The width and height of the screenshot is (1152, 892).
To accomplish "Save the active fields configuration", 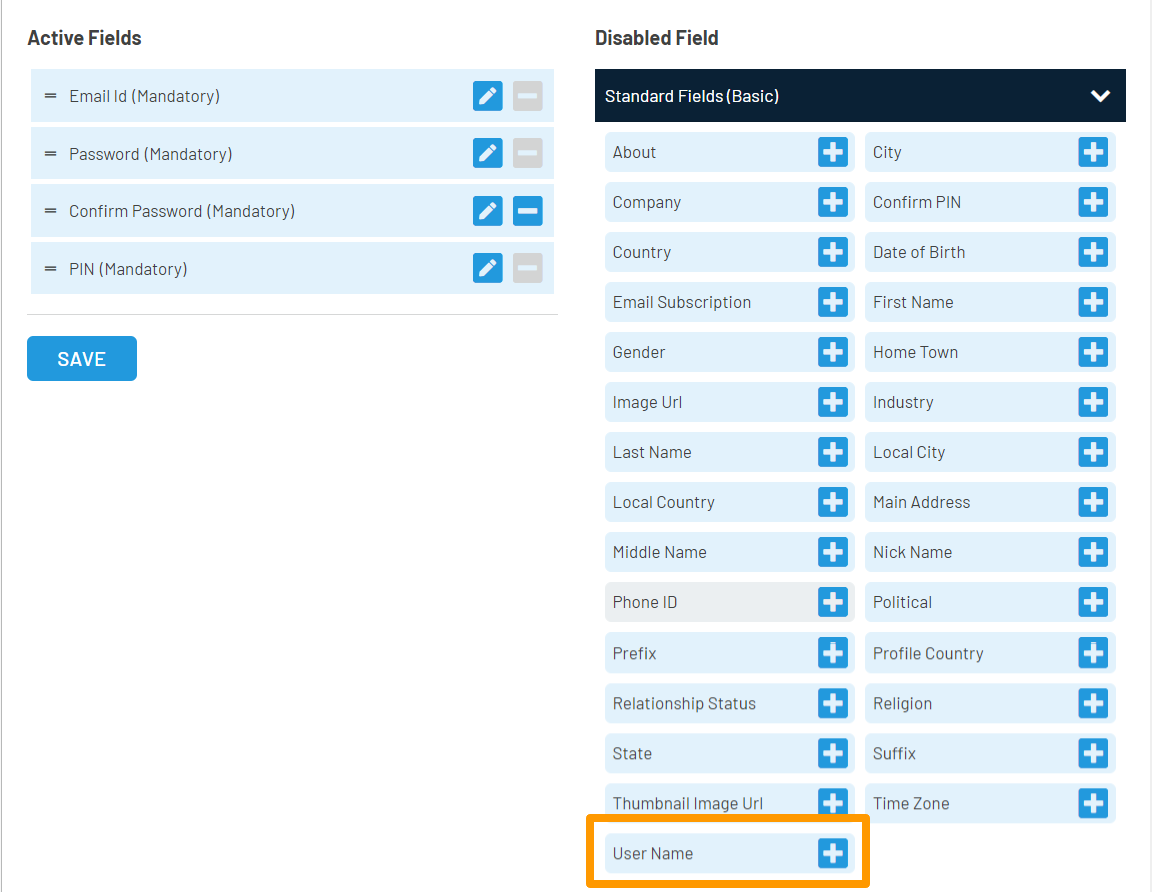I will click(x=81, y=358).
